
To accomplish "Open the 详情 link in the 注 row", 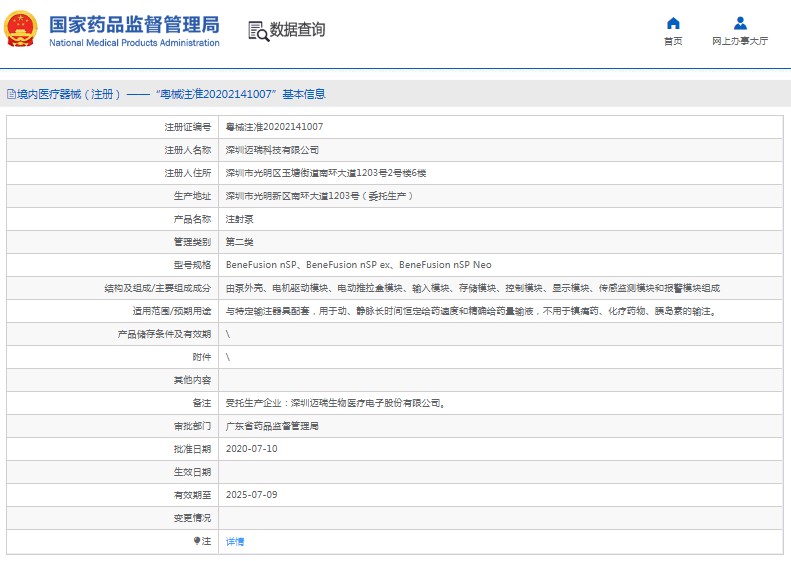I will point(234,541).
